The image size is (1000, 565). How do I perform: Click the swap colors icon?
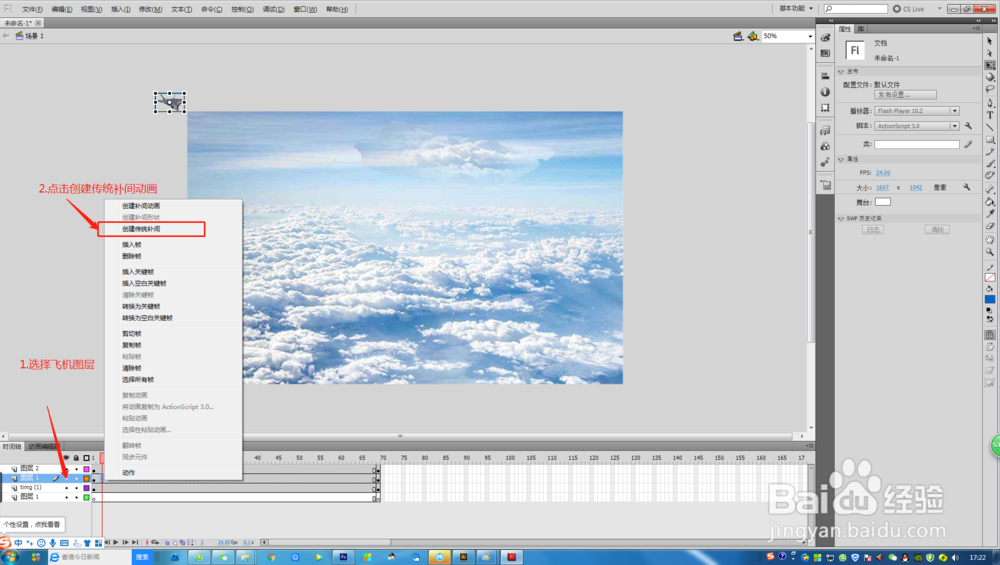coord(990,319)
